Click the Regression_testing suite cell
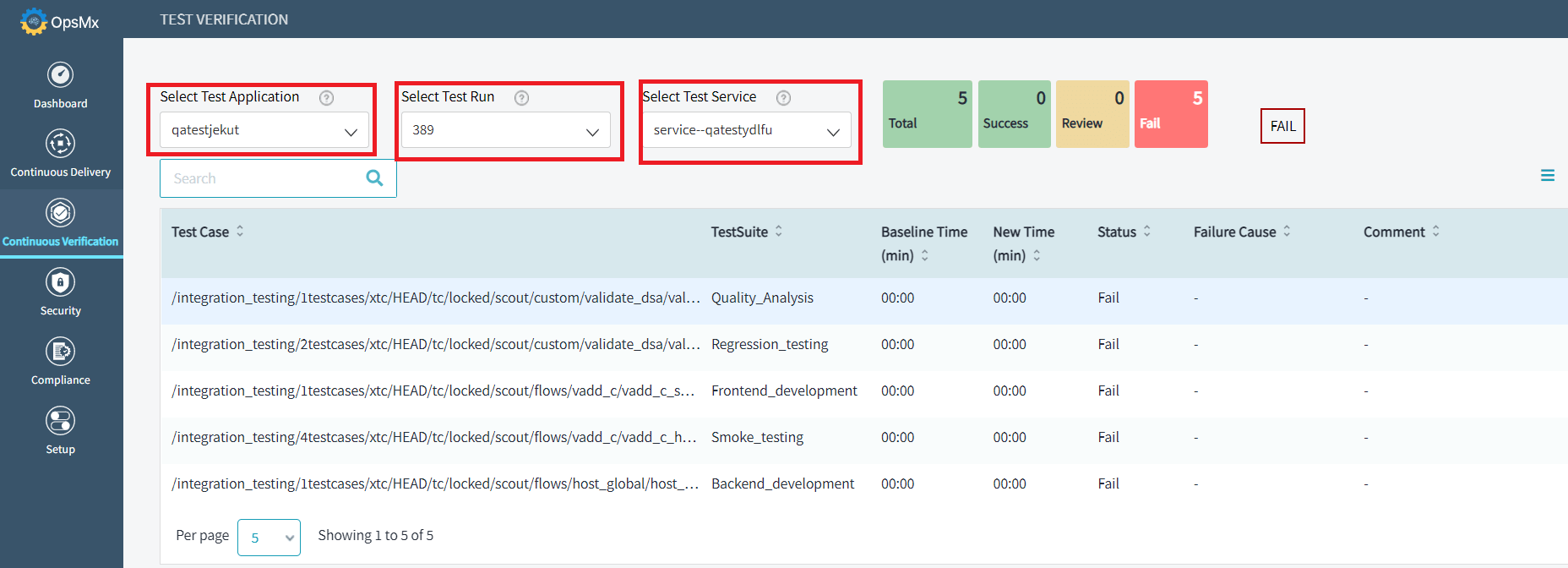1568x568 pixels. coord(770,344)
